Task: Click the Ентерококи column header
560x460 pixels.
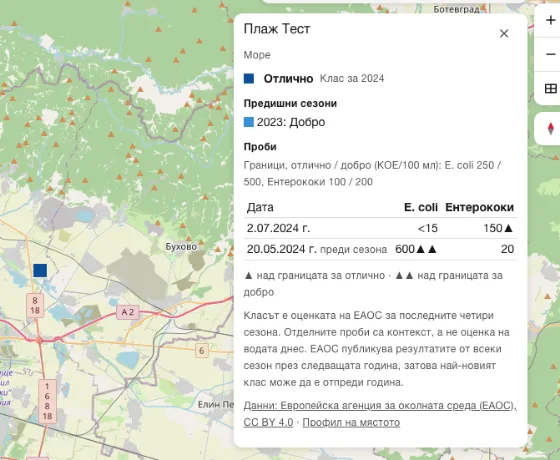Action: 480,207
